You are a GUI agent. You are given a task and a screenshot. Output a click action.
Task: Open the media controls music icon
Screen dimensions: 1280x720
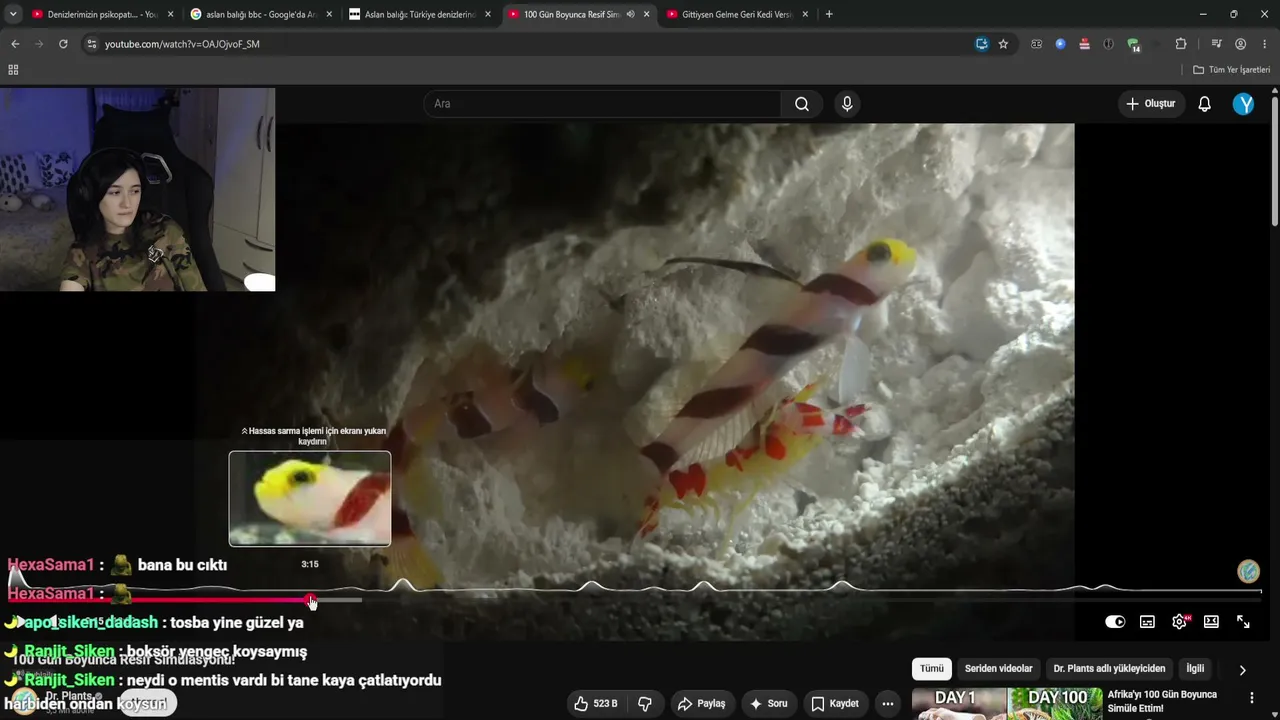click(1216, 44)
